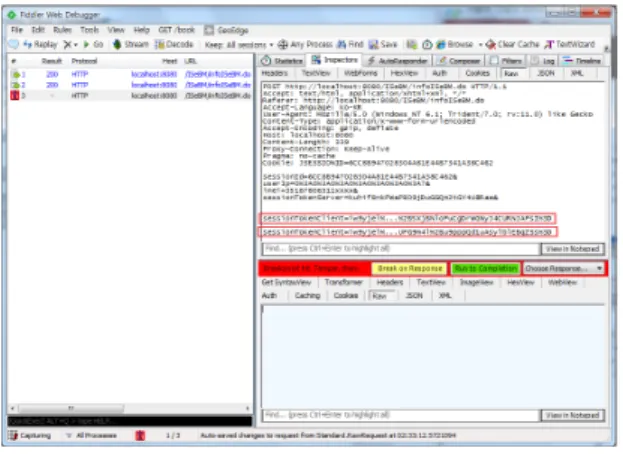The image size is (623, 454).
Task: Open the Browse dropdown arrow
Action: 480,45
